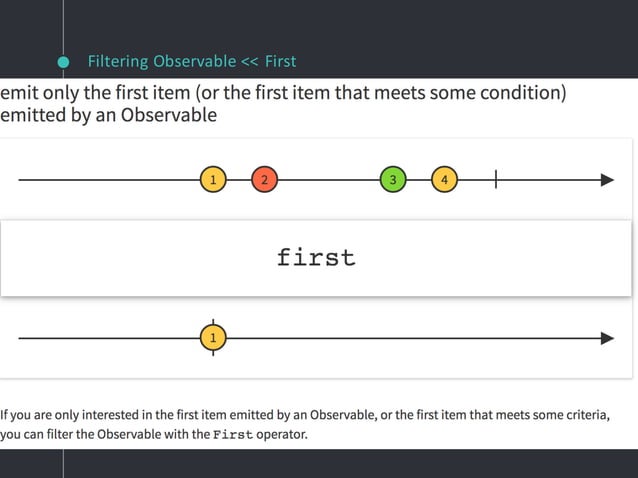Screen dimensions: 638x478
Task: Click the teal timeline bullet dot
Action: 63,62
